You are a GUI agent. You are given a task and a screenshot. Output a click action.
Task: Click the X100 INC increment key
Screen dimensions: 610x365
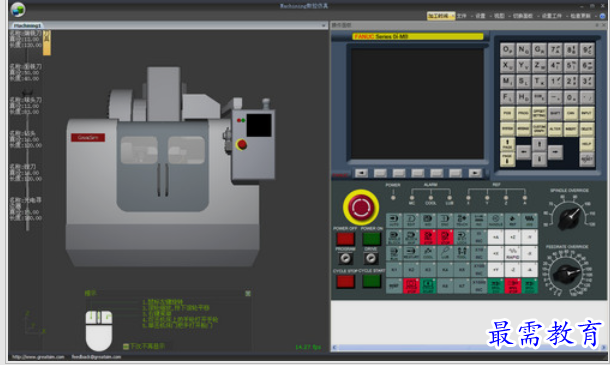click(x=479, y=270)
